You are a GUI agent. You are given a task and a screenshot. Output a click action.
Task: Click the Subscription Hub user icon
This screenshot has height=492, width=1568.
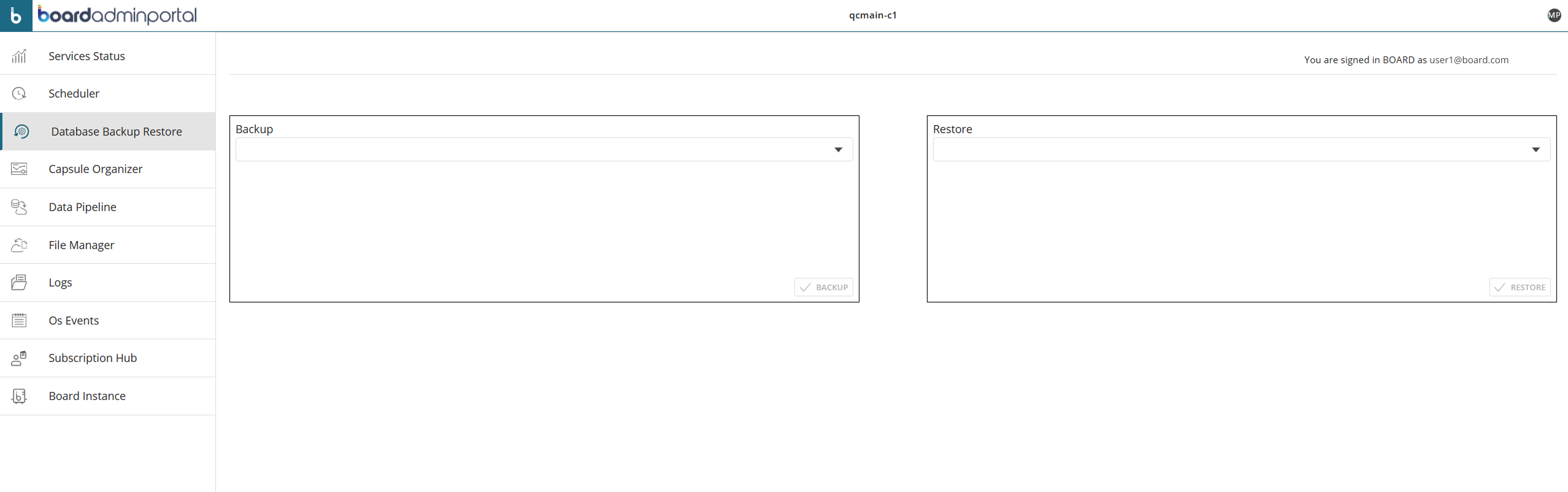19,358
